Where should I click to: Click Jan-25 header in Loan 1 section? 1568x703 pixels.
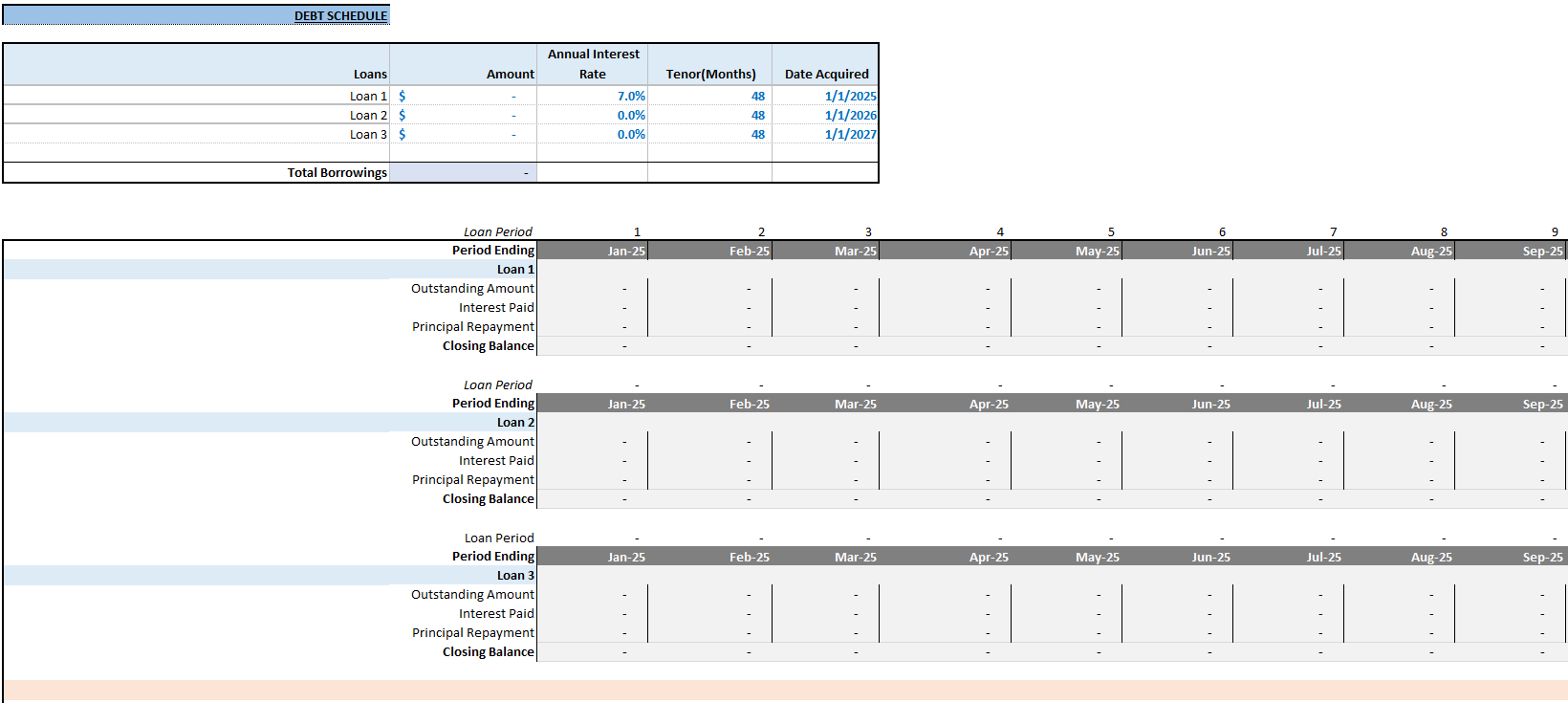(x=593, y=251)
